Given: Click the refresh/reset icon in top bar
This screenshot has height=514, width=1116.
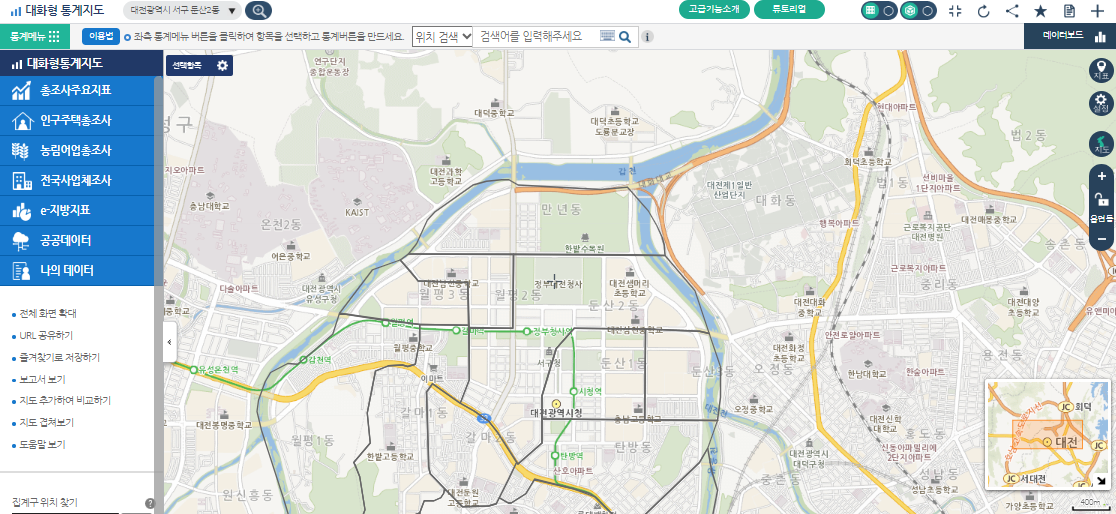Looking at the screenshot, I should pos(983,11).
